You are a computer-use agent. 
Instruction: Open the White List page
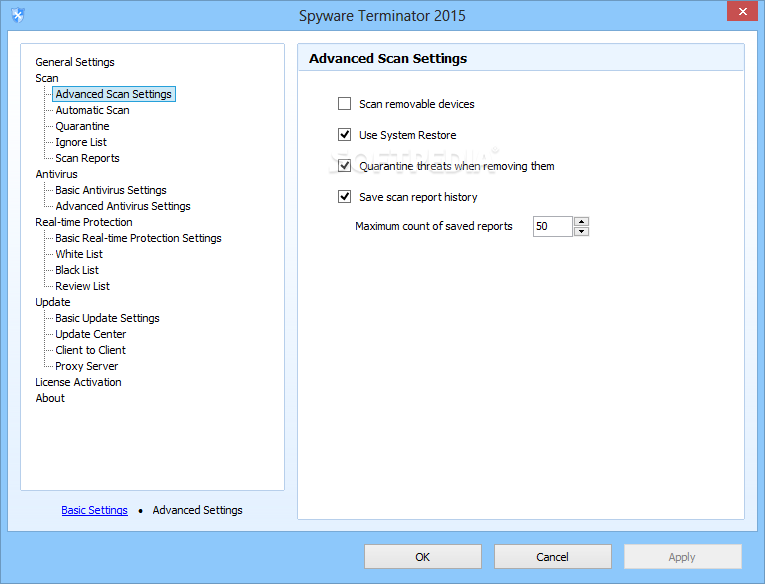pyautogui.click(x=79, y=254)
